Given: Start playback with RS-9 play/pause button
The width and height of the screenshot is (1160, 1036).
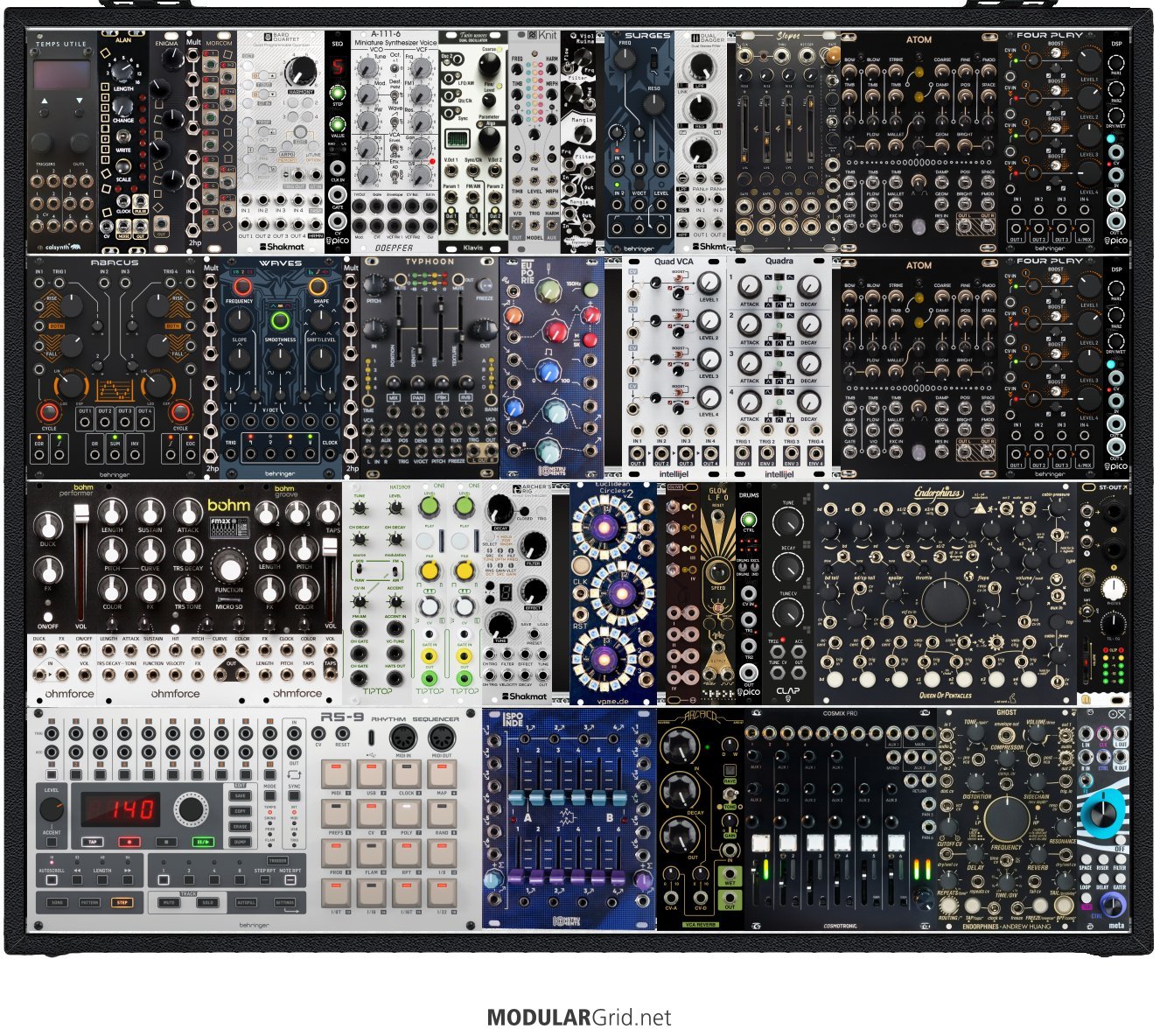Looking at the screenshot, I should (204, 843).
